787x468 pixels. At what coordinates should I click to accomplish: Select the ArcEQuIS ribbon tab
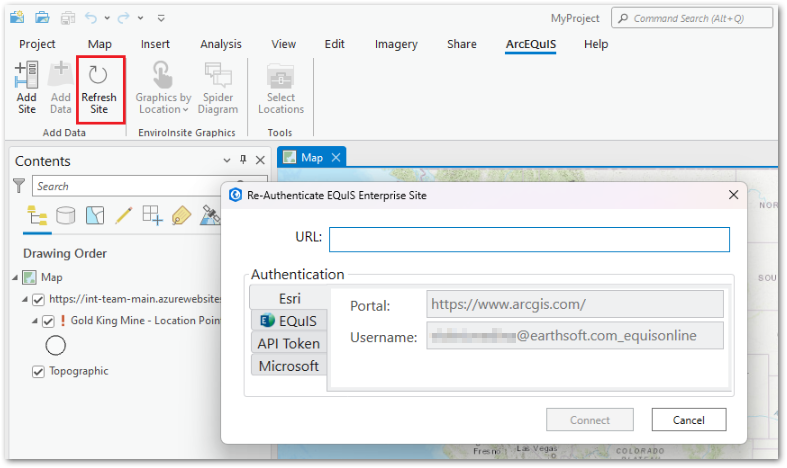[x=531, y=44]
